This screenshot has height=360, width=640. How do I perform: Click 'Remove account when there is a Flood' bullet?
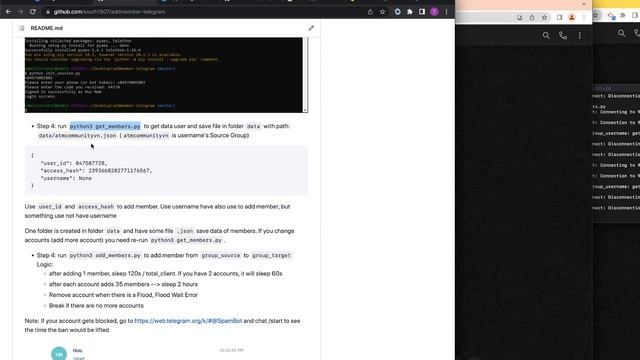pyautogui.click(x=123, y=295)
